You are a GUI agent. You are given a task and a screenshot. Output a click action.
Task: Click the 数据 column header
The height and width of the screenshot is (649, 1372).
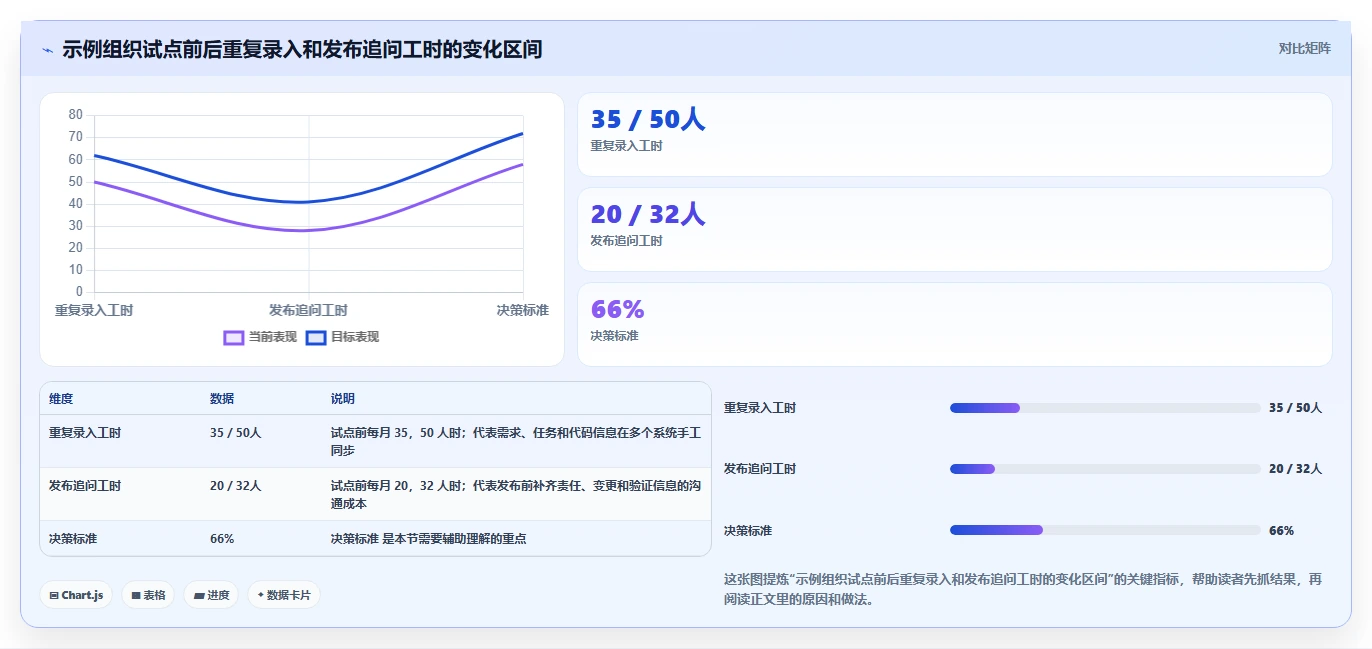[x=222, y=399]
